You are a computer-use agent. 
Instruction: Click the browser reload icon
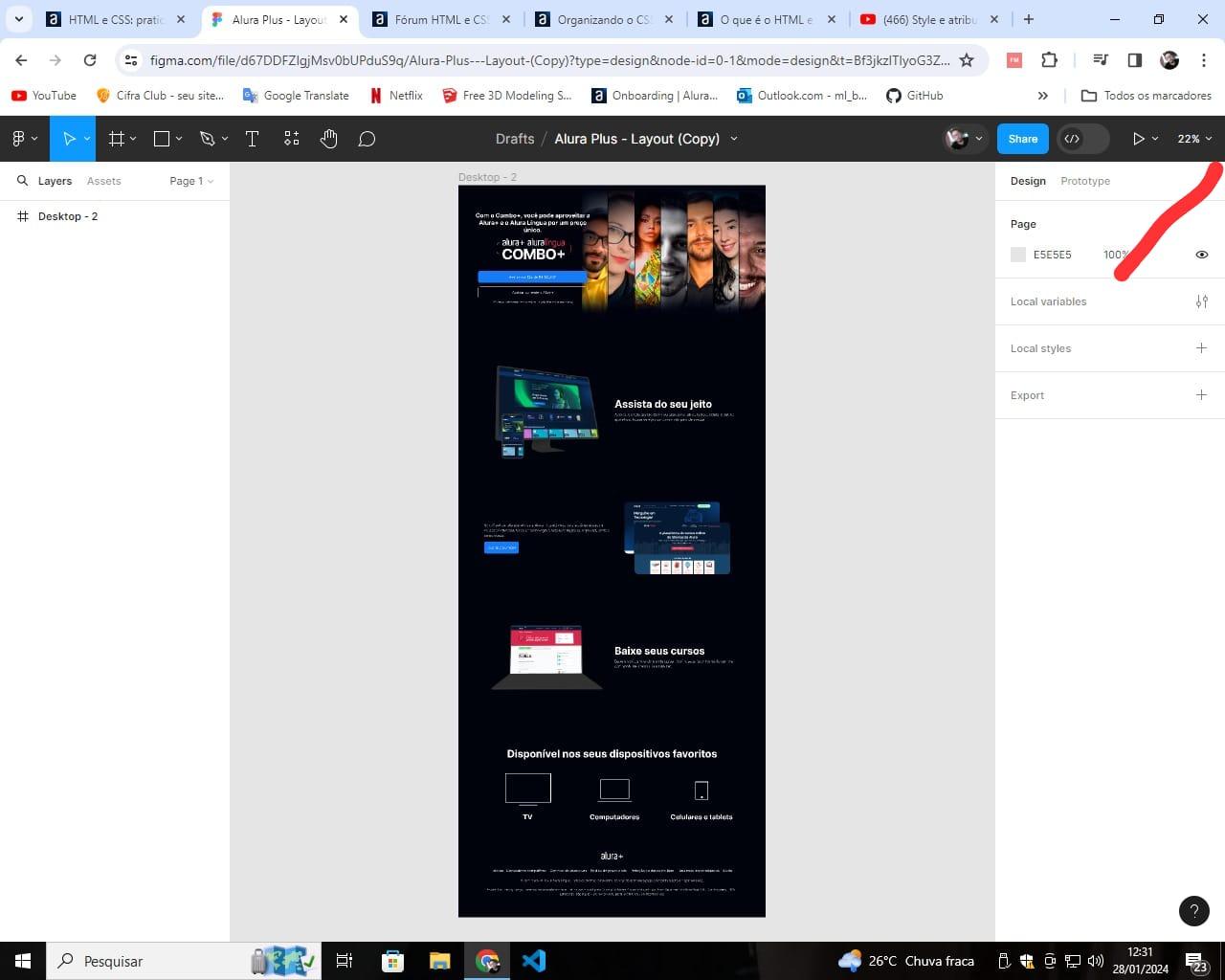pyautogui.click(x=90, y=59)
